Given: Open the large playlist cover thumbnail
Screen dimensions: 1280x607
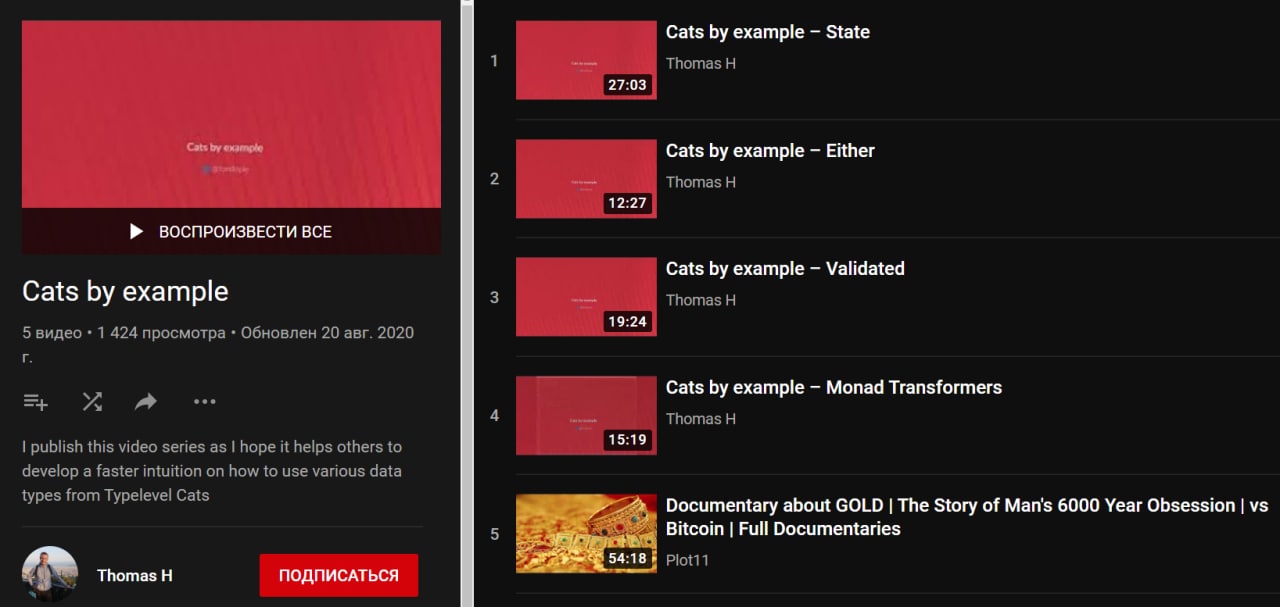Looking at the screenshot, I should point(231,115).
